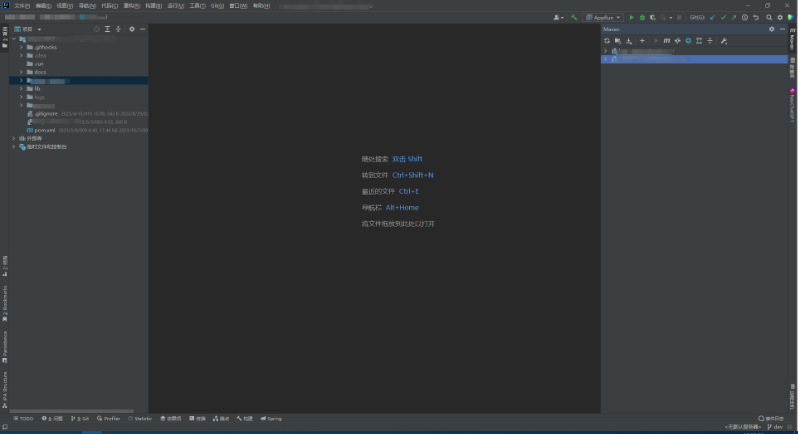Open IDE settings gear in main toolbar
The width and height of the screenshot is (798, 434).
(780, 17)
